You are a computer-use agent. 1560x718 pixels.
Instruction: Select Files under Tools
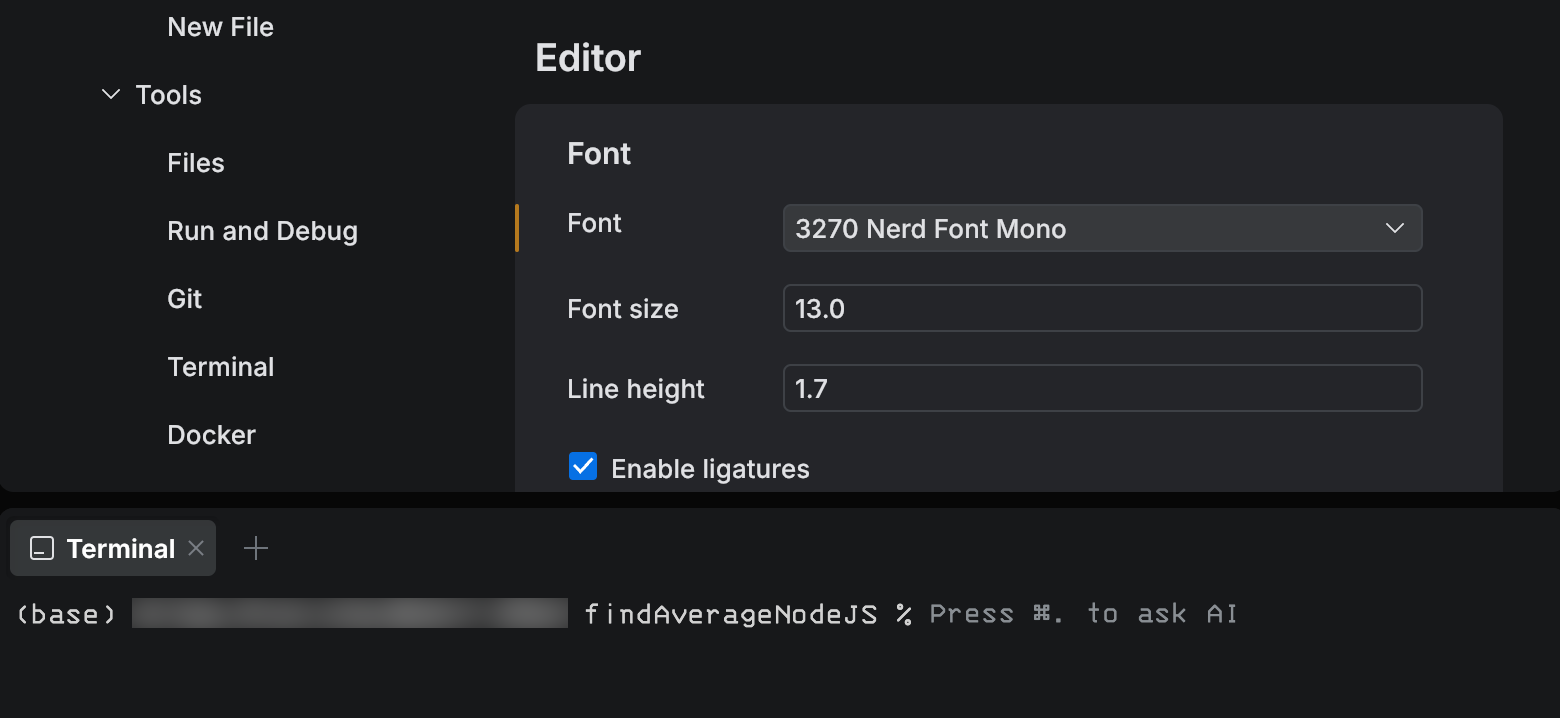point(195,162)
